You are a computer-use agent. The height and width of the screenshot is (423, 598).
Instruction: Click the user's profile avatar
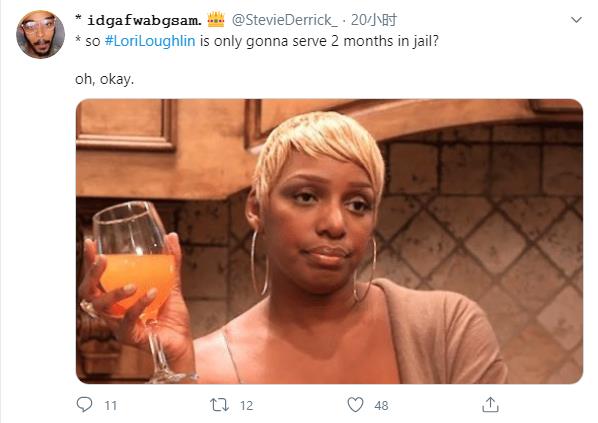[x=40, y=34]
